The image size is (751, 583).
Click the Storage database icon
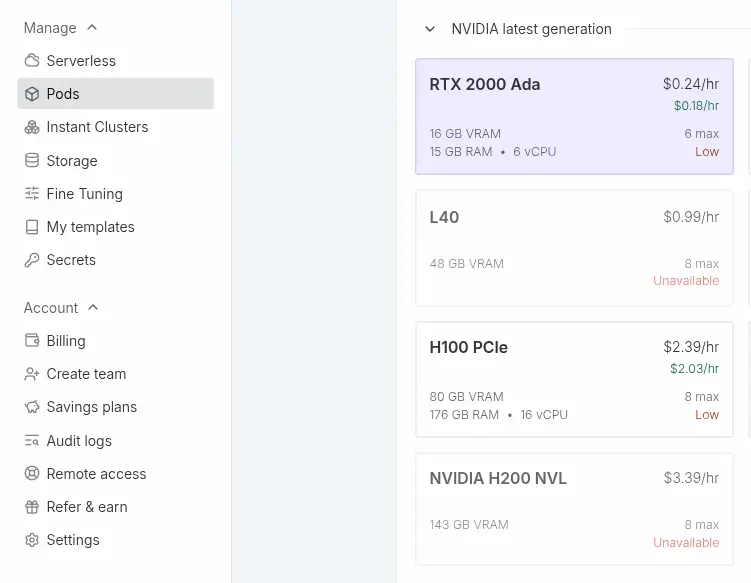click(32, 161)
